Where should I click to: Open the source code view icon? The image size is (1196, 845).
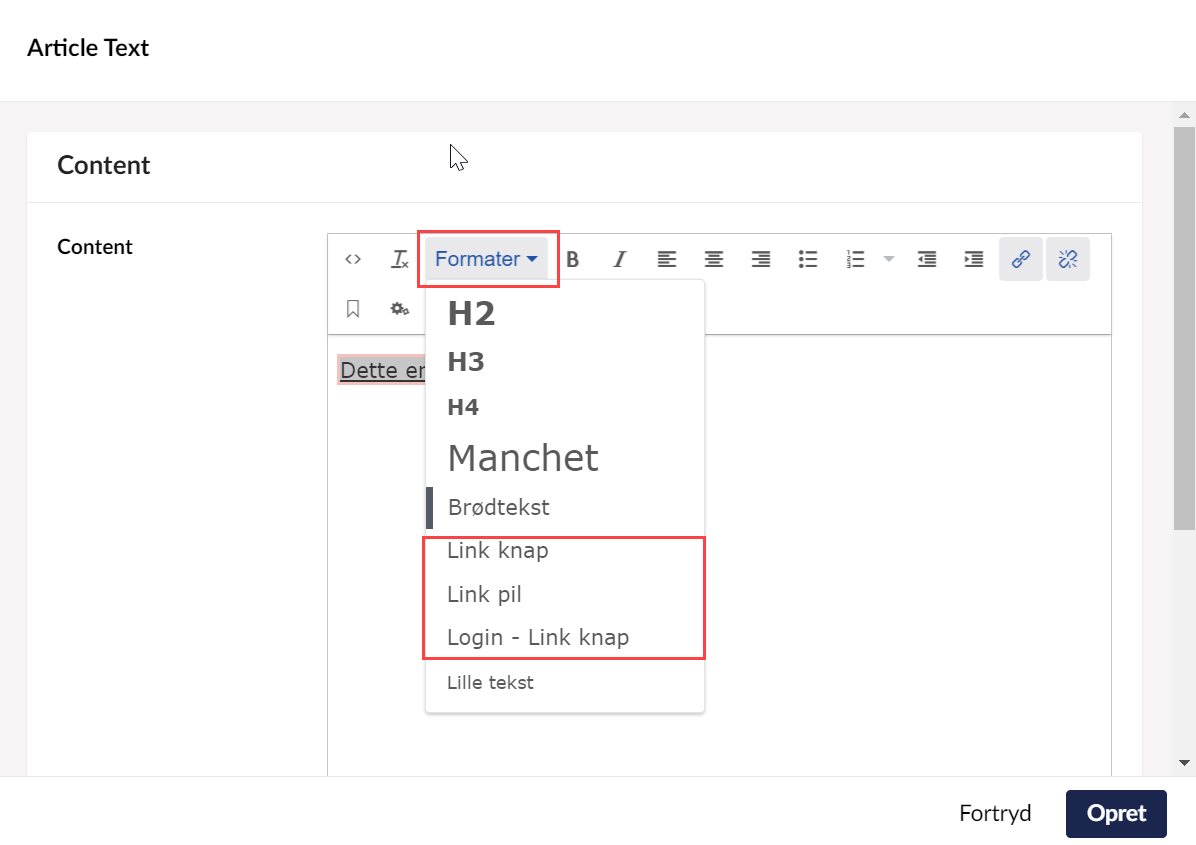353,259
